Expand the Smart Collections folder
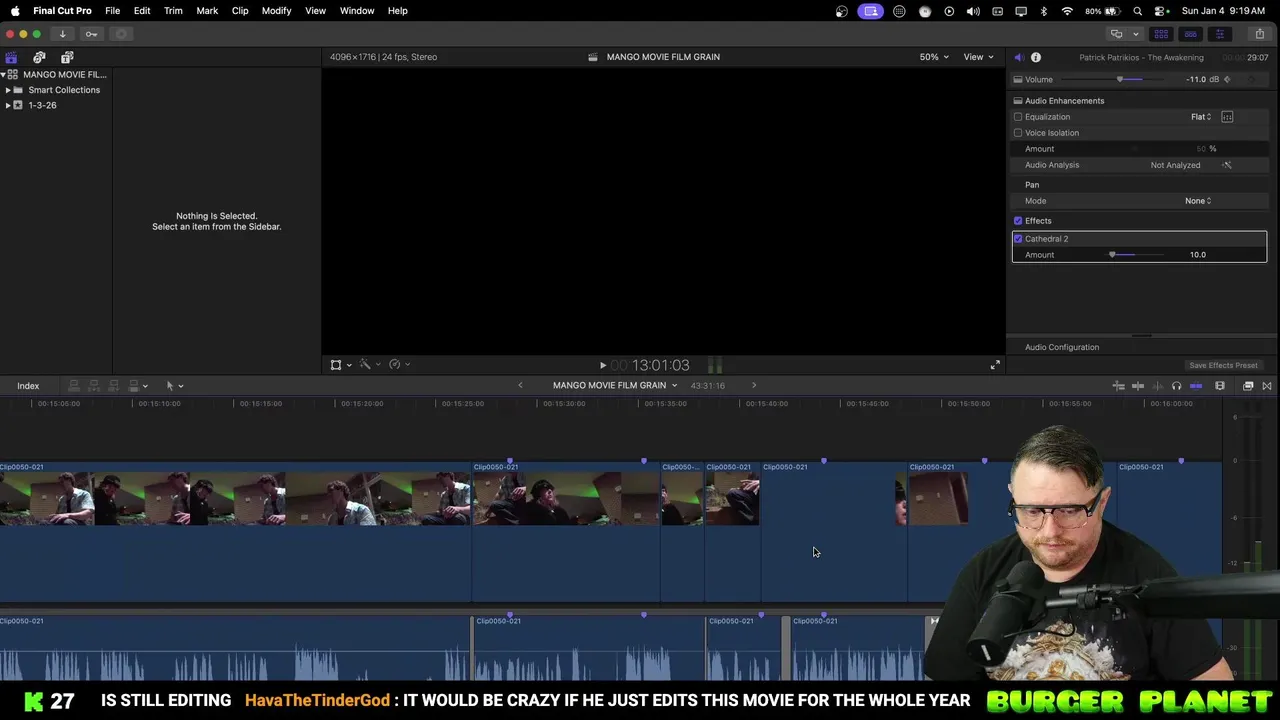 8,90
